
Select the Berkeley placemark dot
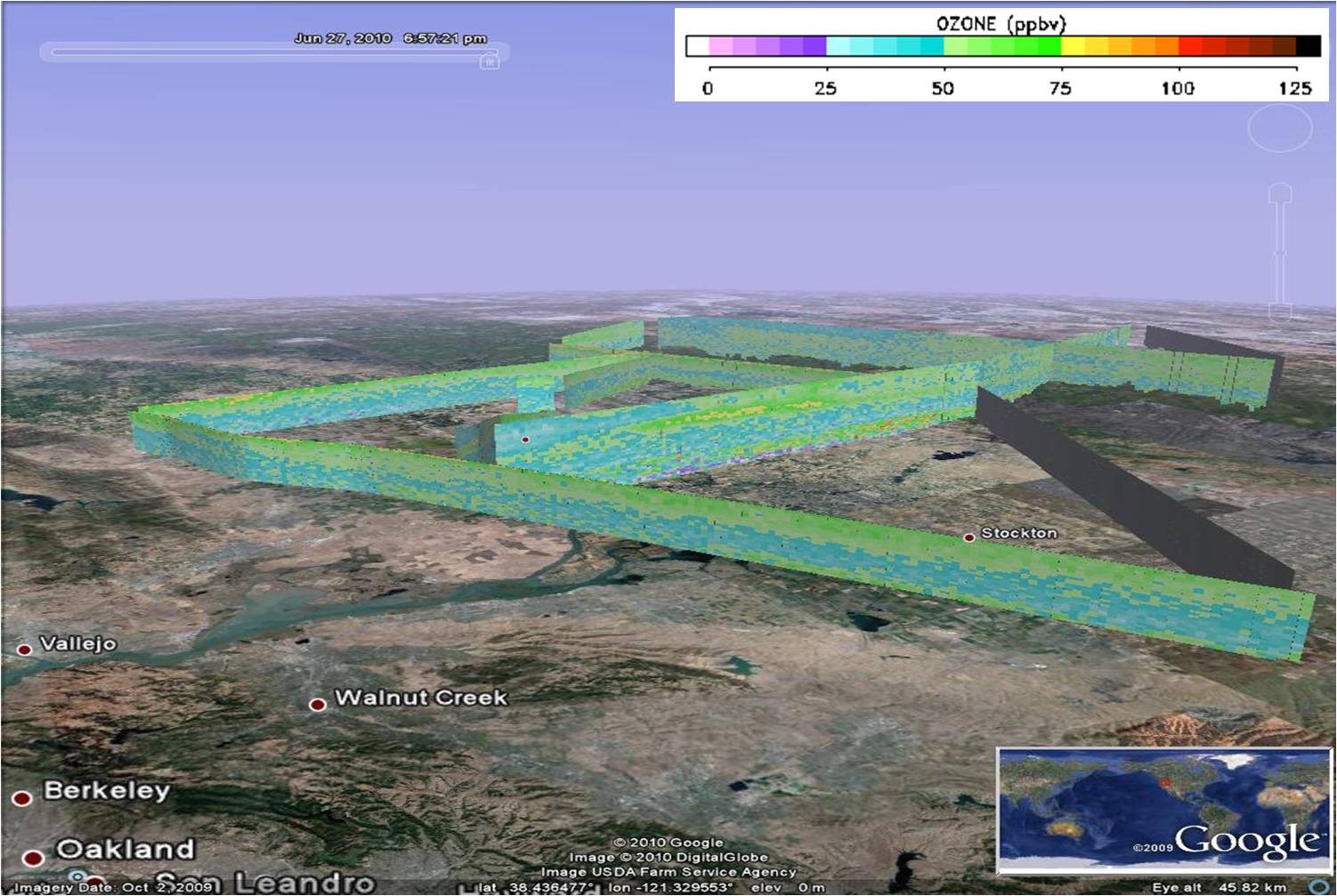pos(22,798)
